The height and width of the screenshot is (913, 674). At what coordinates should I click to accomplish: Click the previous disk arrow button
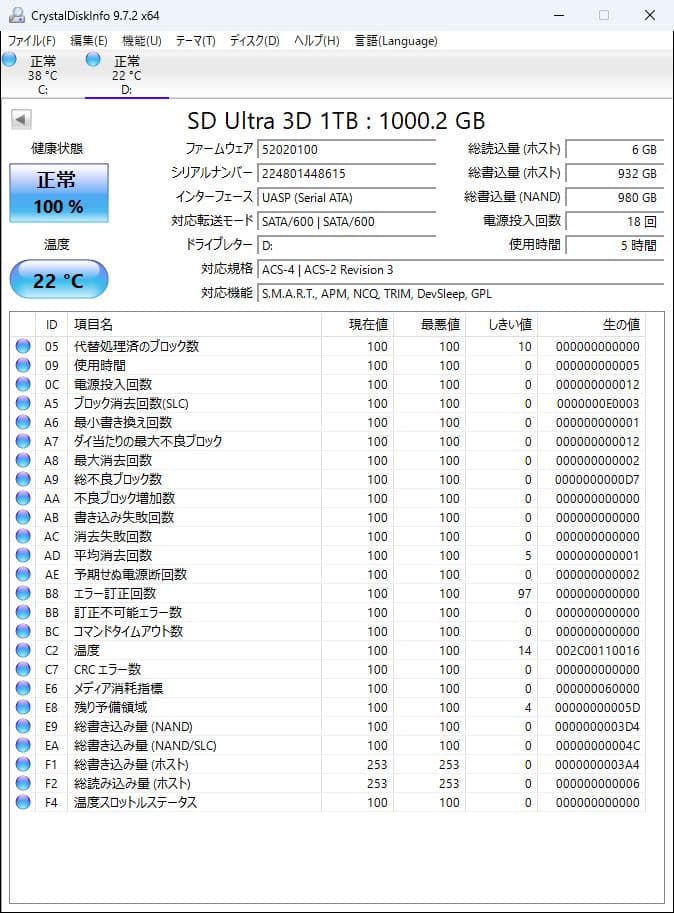coord(21,119)
